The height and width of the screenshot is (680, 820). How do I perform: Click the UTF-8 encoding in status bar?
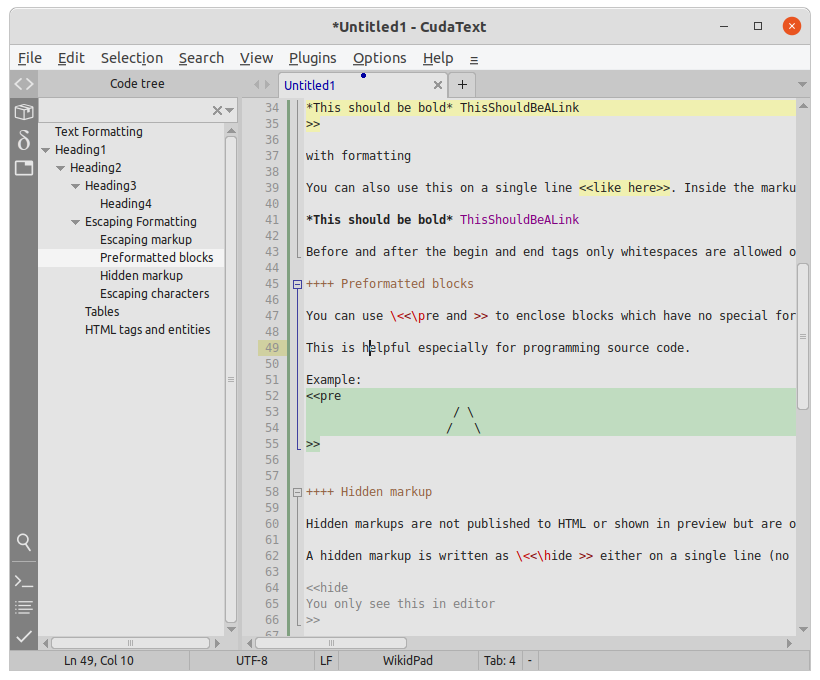252,661
